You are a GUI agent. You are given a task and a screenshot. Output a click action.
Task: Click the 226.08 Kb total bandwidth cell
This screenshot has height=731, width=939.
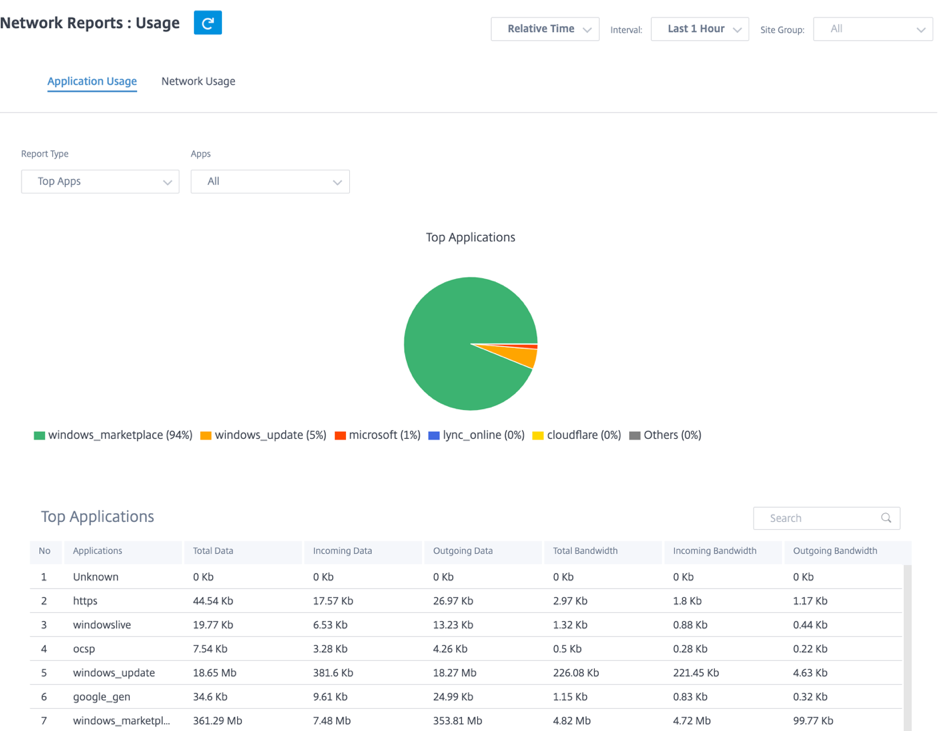click(576, 673)
